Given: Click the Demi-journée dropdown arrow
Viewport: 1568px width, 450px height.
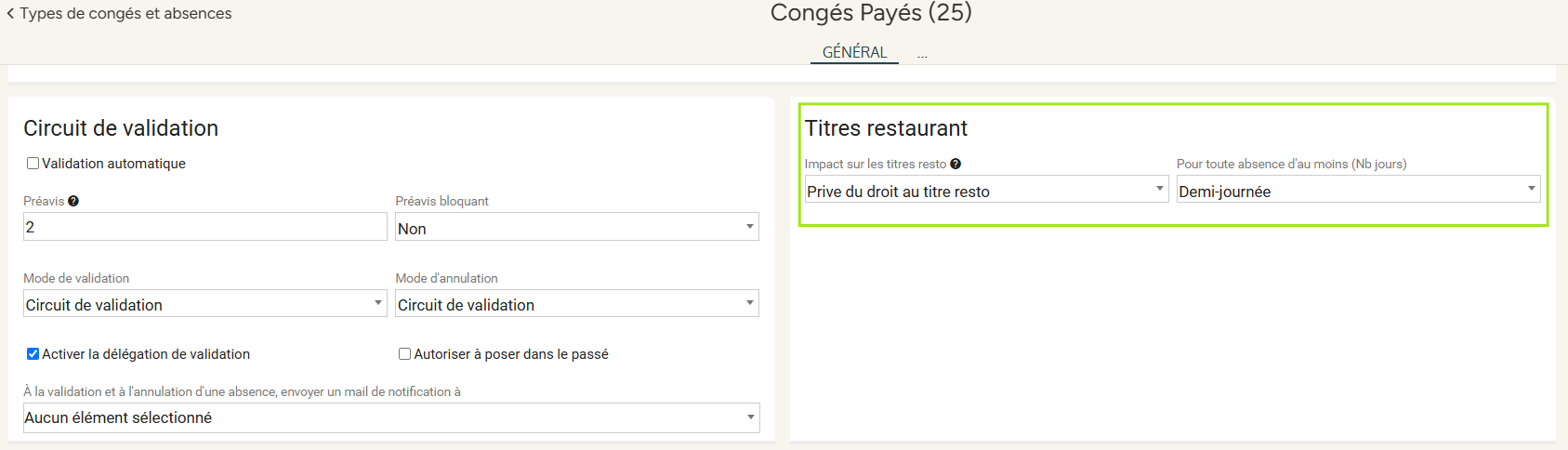Looking at the screenshot, I should point(1532,189).
